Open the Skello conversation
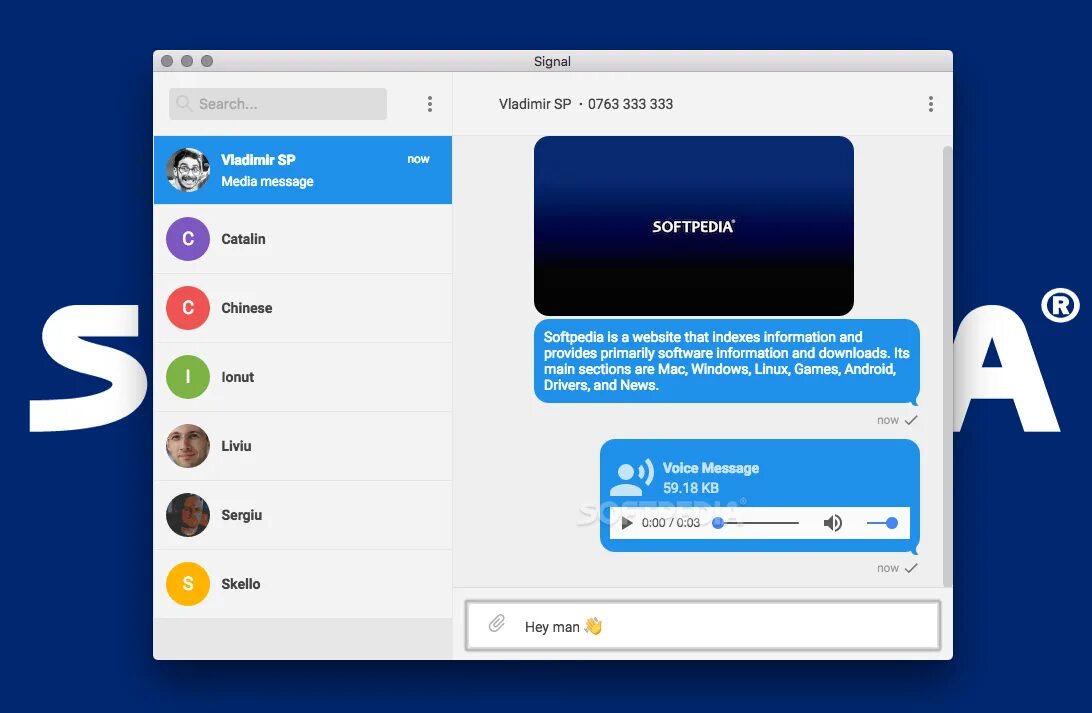The height and width of the screenshot is (713, 1092). (303, 583)
